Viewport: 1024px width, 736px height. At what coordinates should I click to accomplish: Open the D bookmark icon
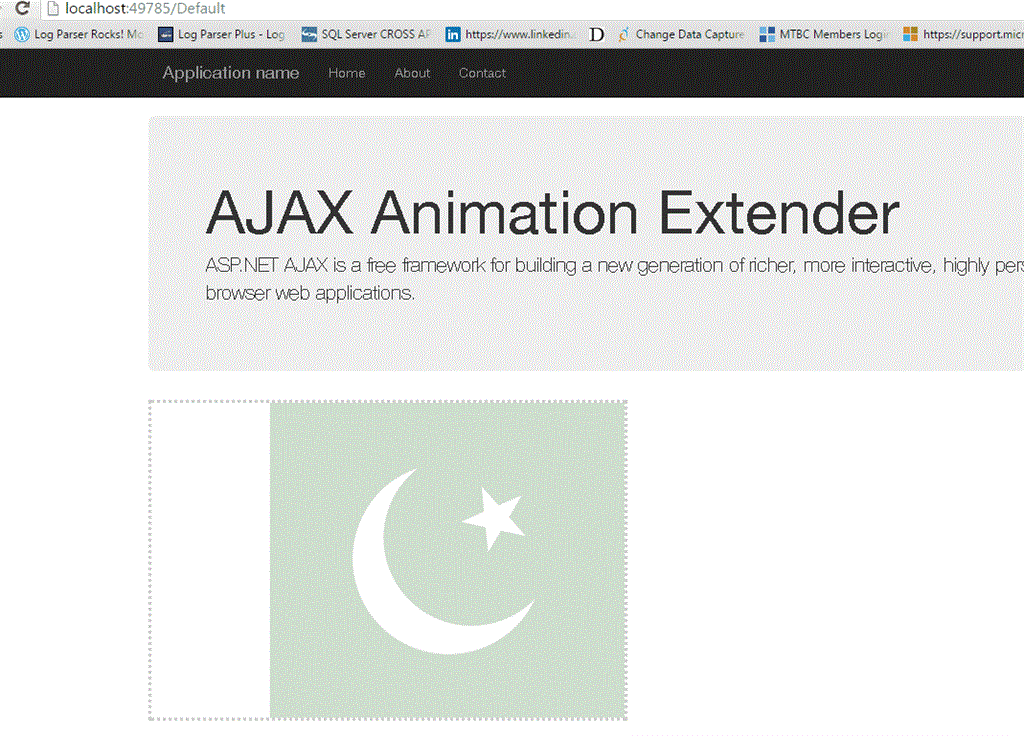point(596,34)
